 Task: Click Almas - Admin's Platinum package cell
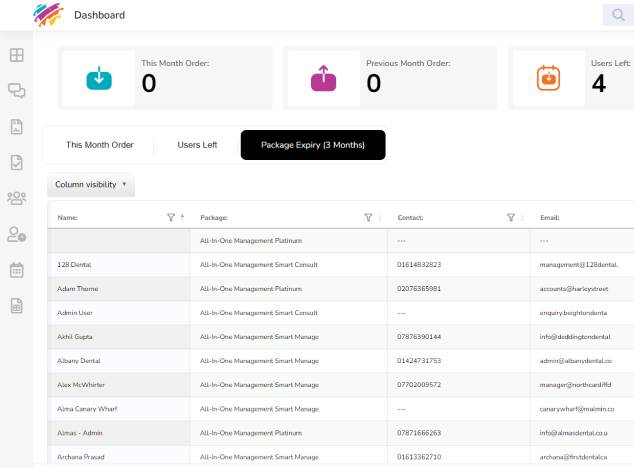[251, 433]
